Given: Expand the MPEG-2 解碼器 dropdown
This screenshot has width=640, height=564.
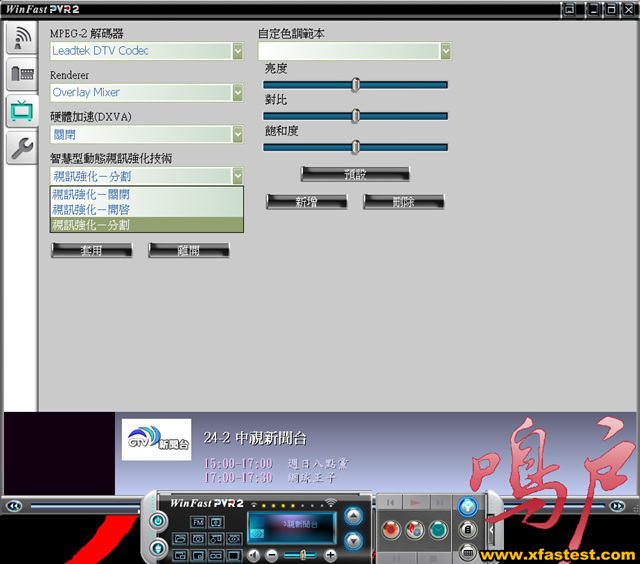Looking at the screenshot, I should click(238, 51).
